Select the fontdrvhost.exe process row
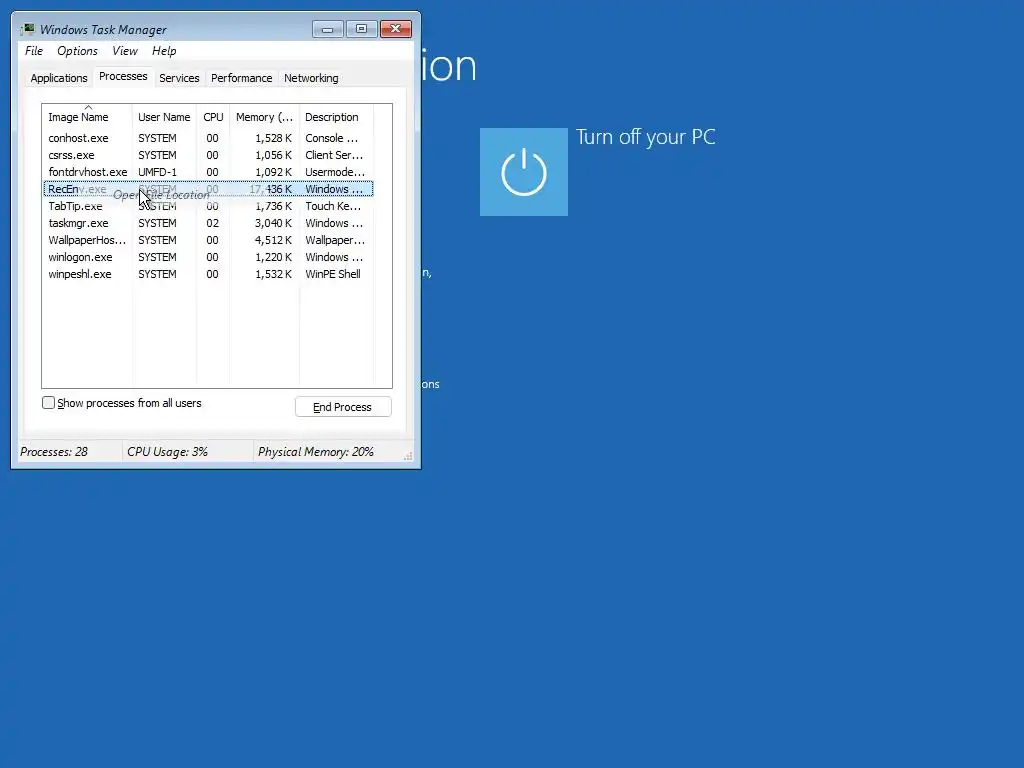The height and width of the screenshot is (768, 1024). 208,172
